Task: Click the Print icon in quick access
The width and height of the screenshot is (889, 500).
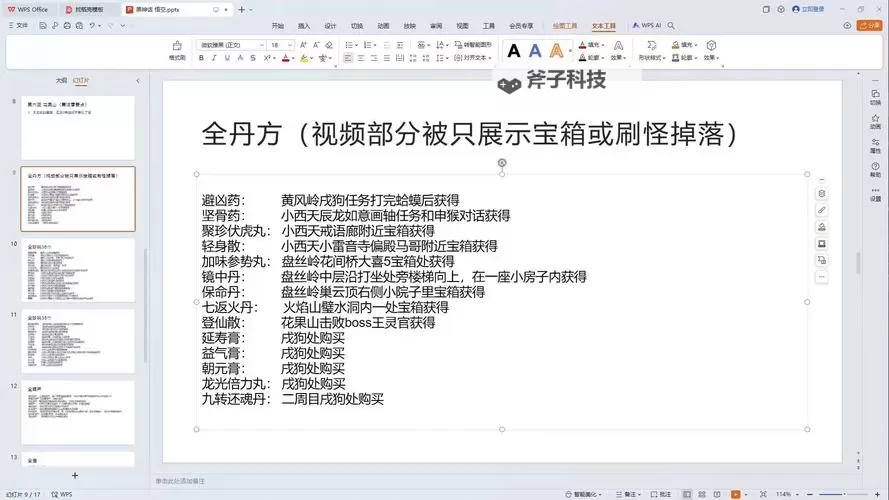Action: (67, 26)
